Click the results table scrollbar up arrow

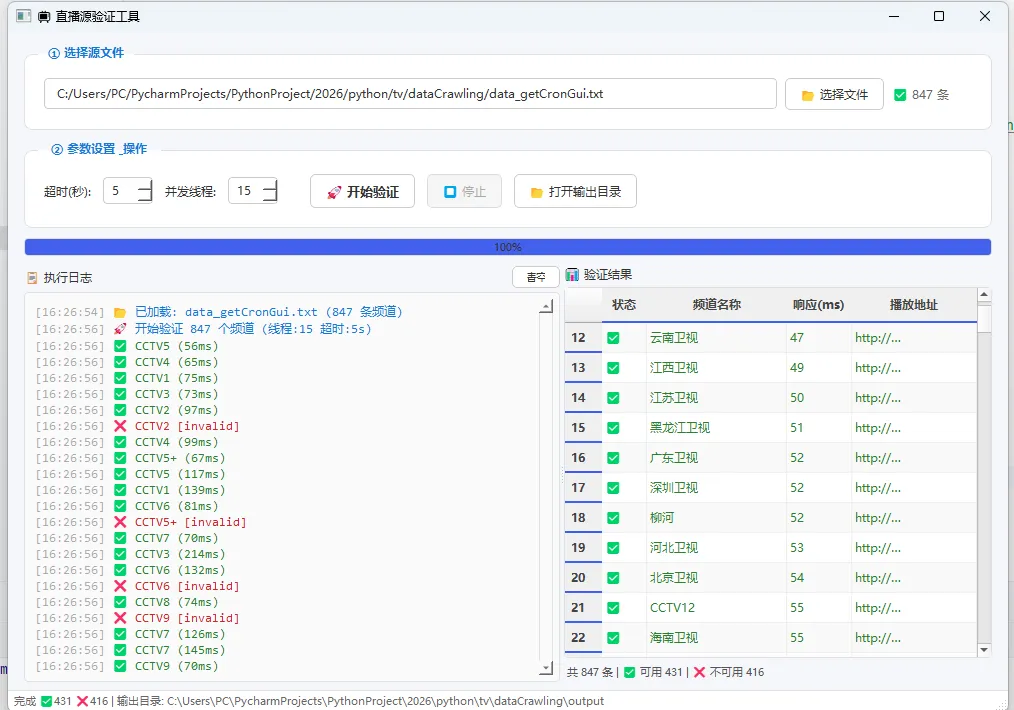tap(984, 295)
